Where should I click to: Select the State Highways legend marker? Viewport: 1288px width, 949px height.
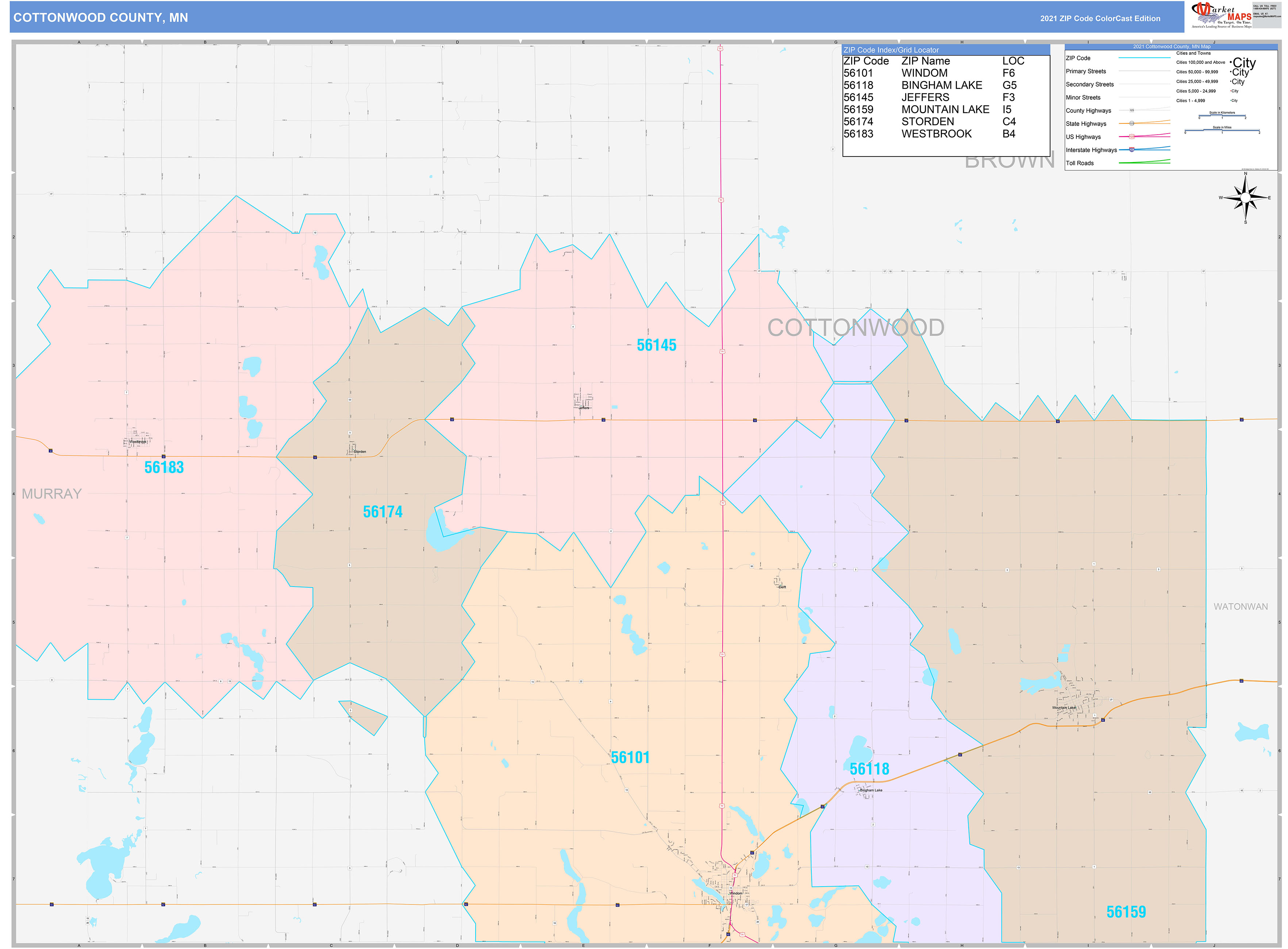1132,123
